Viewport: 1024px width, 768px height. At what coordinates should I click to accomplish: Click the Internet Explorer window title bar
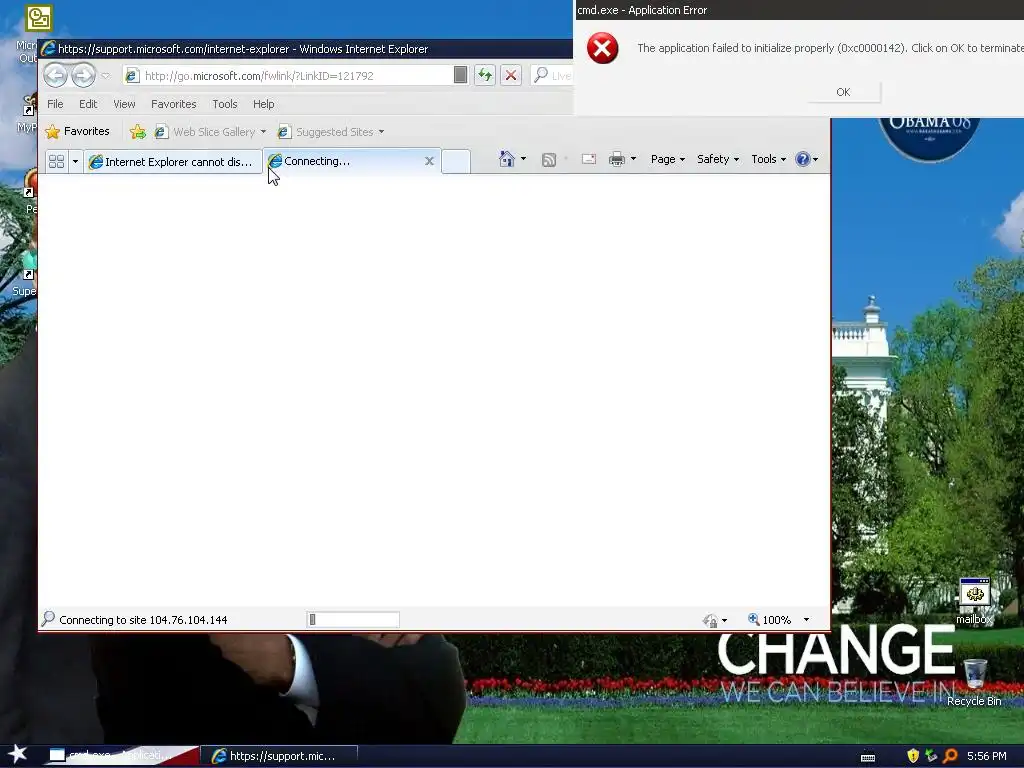305,49
